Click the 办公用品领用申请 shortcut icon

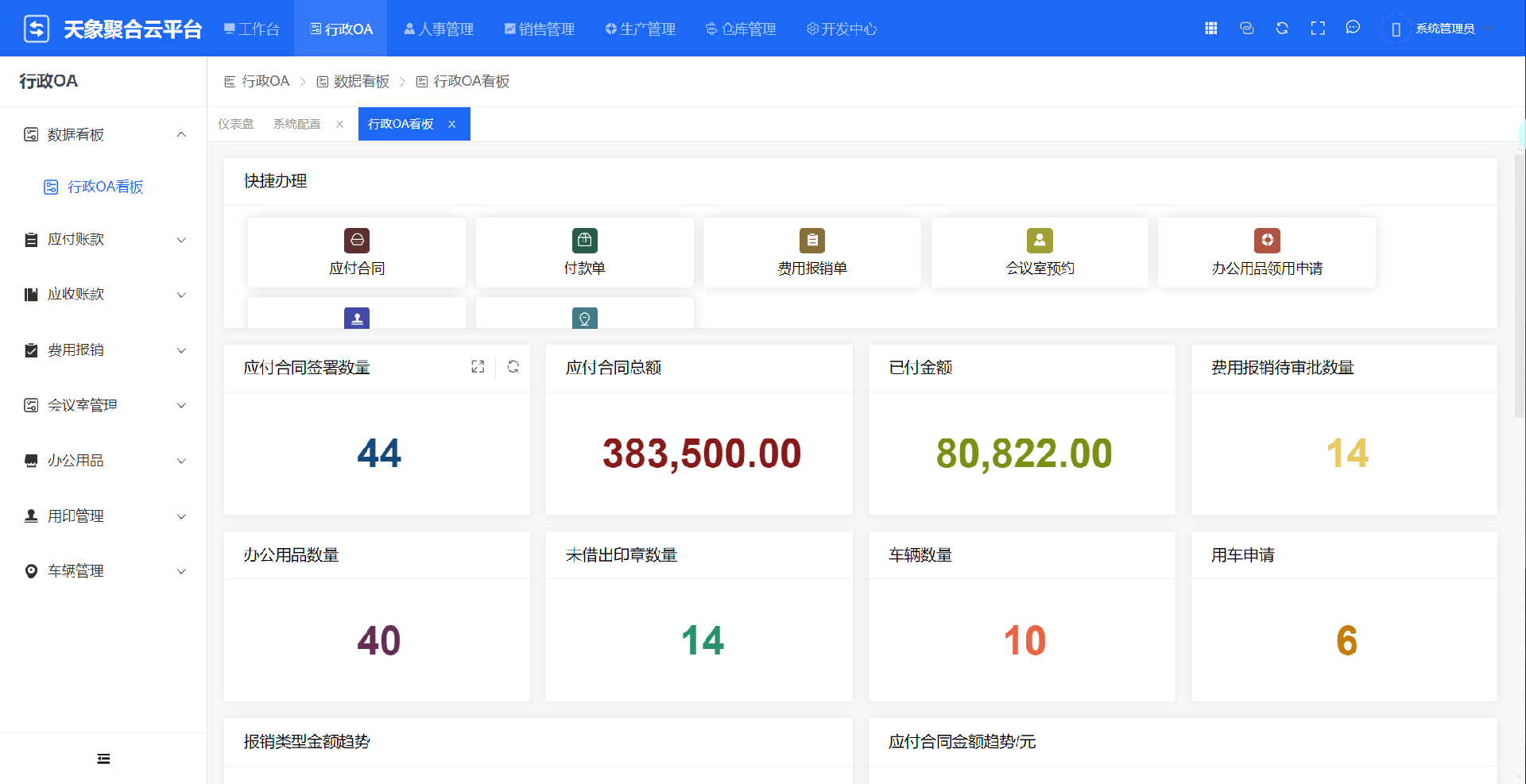click(1268, 240)
